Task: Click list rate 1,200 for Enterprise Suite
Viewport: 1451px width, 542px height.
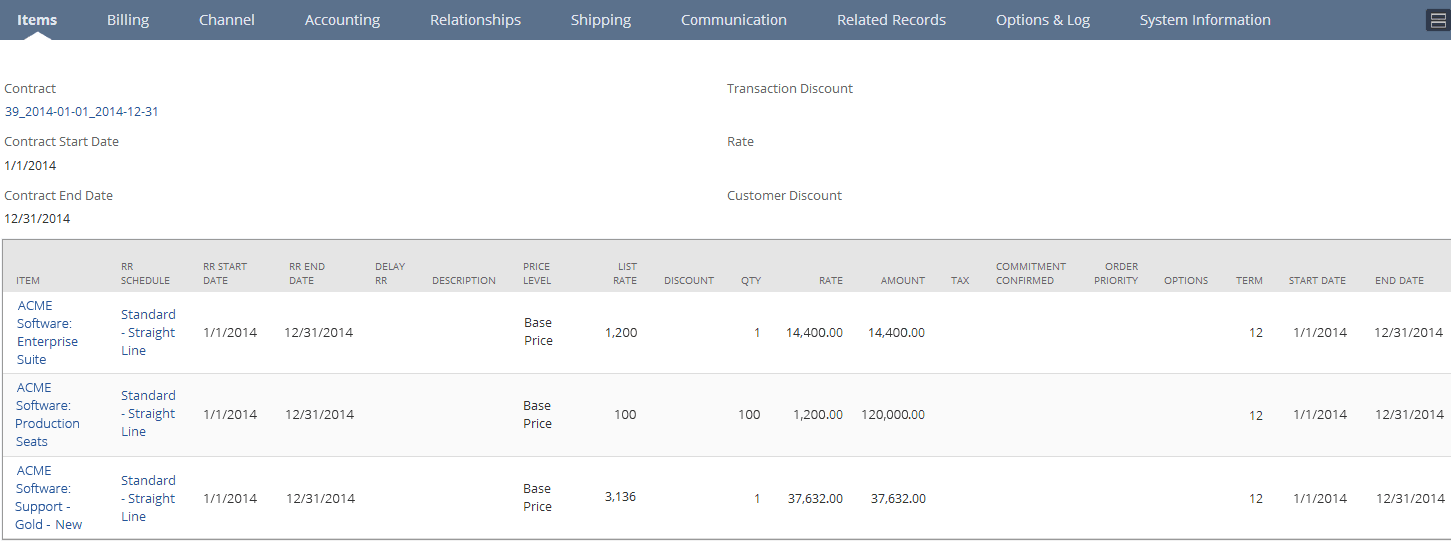Action: (621, 333)
